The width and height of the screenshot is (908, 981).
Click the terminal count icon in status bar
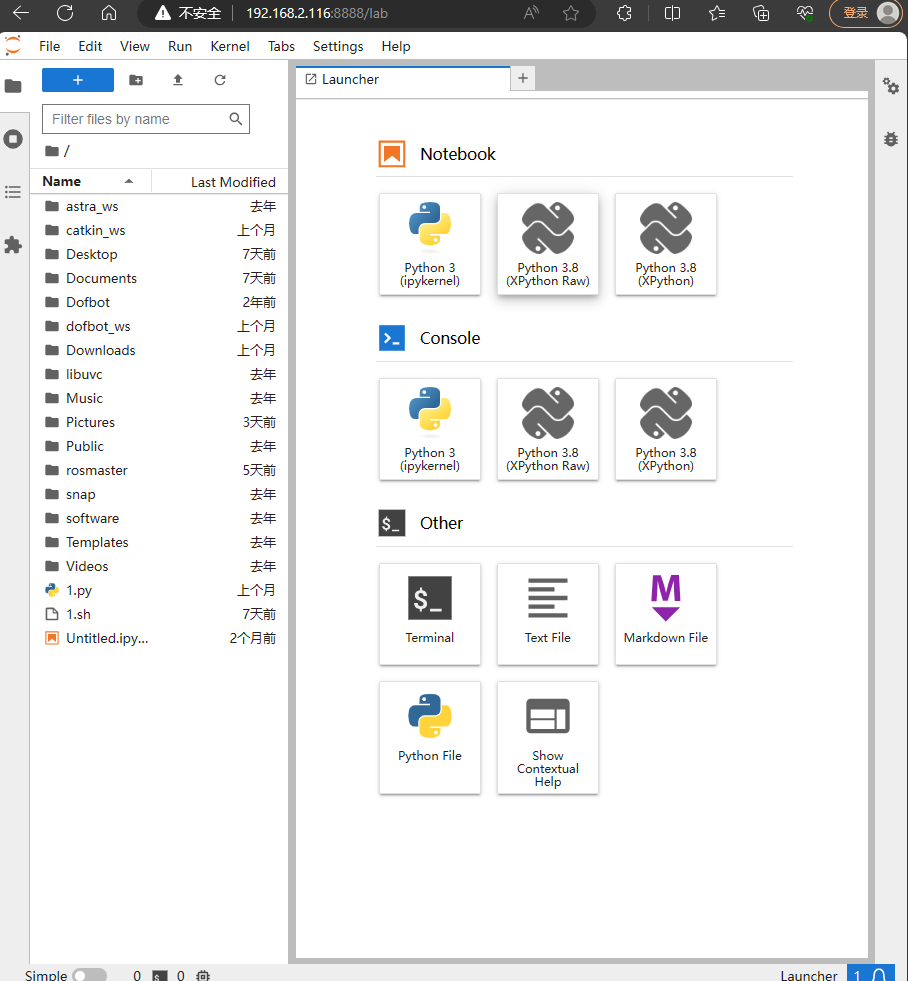coord(160,975)
